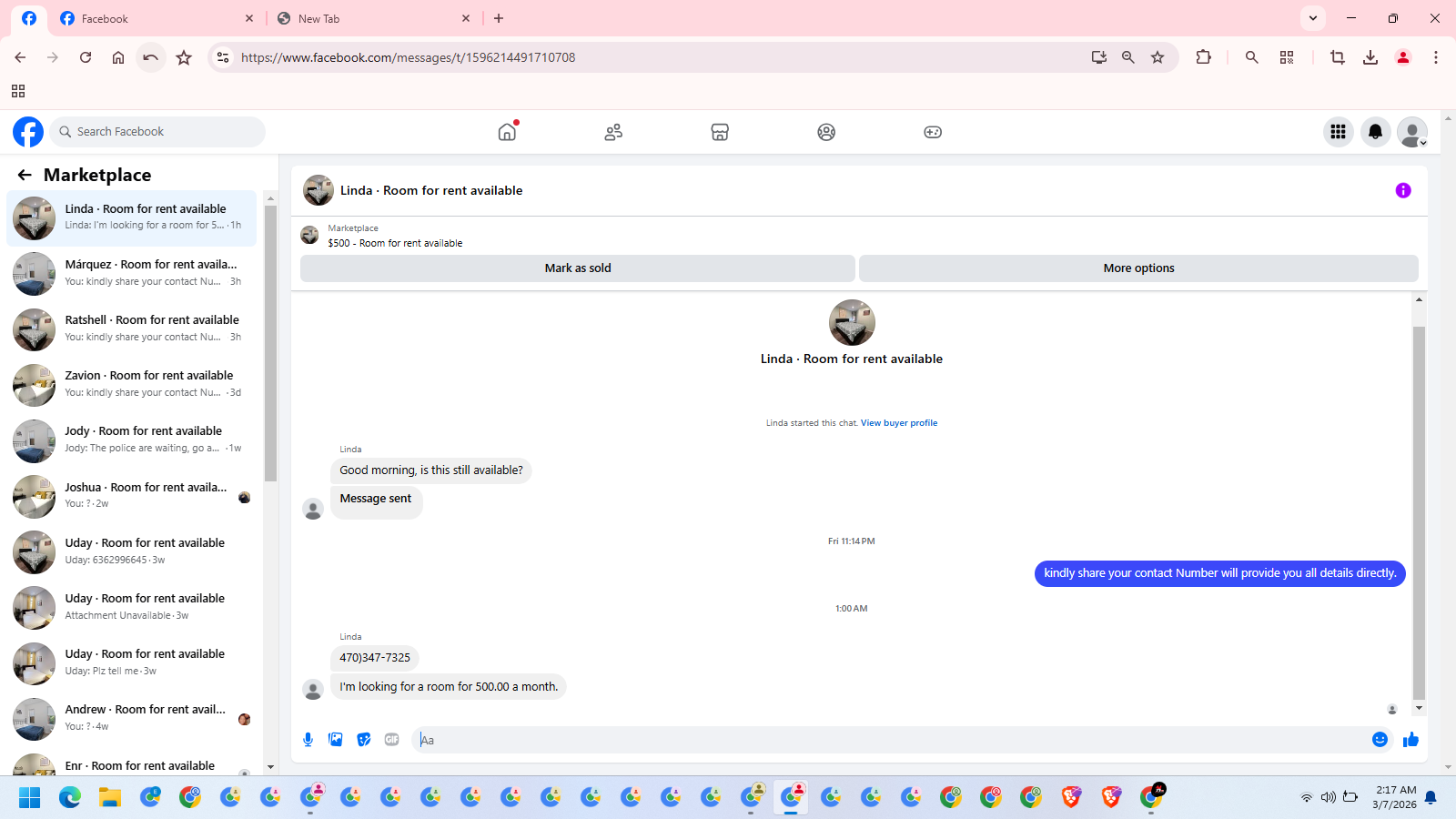Click Mark as sold button
Viewport: 1456px width, 819px height.
[578, 268]
